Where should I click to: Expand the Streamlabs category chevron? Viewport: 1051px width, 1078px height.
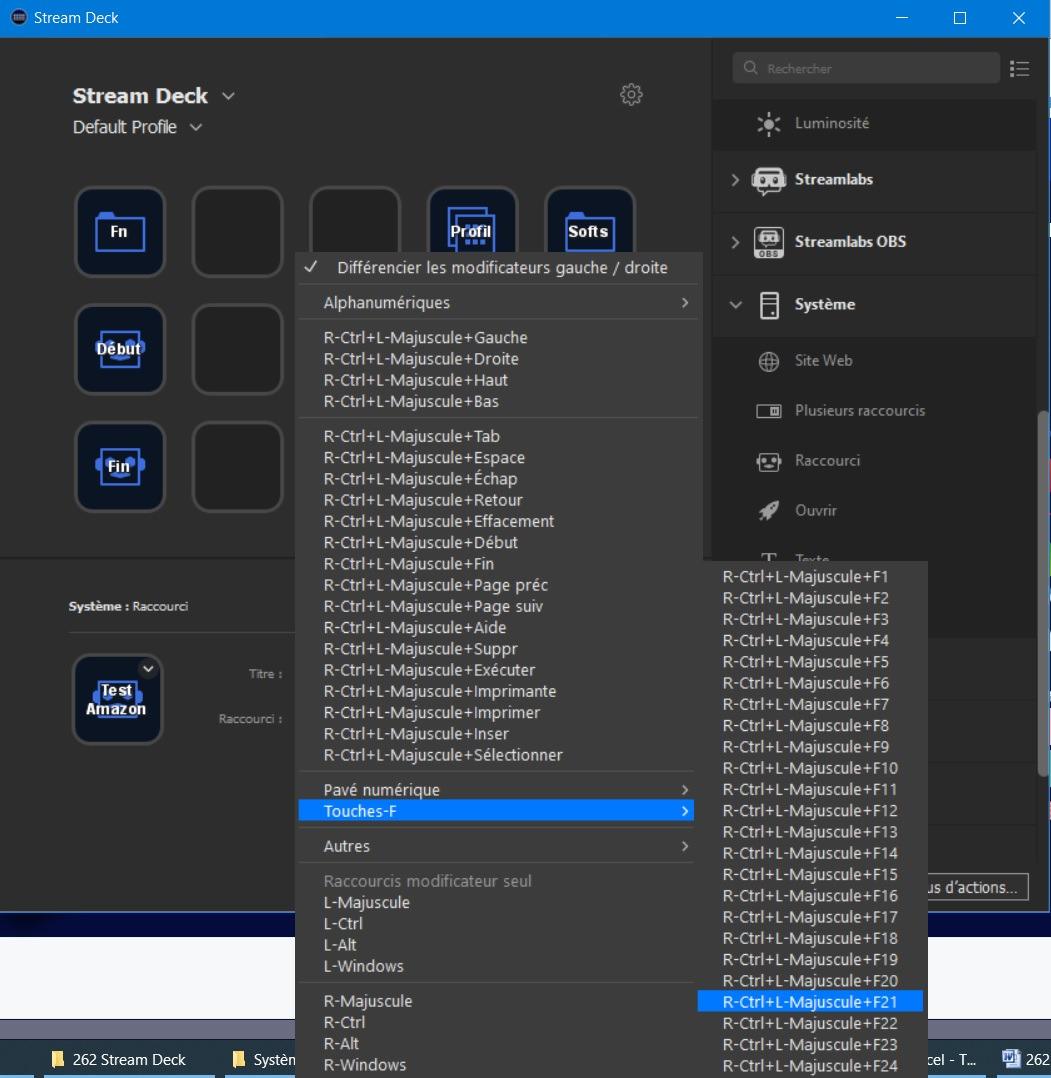[x=735, y=180]
